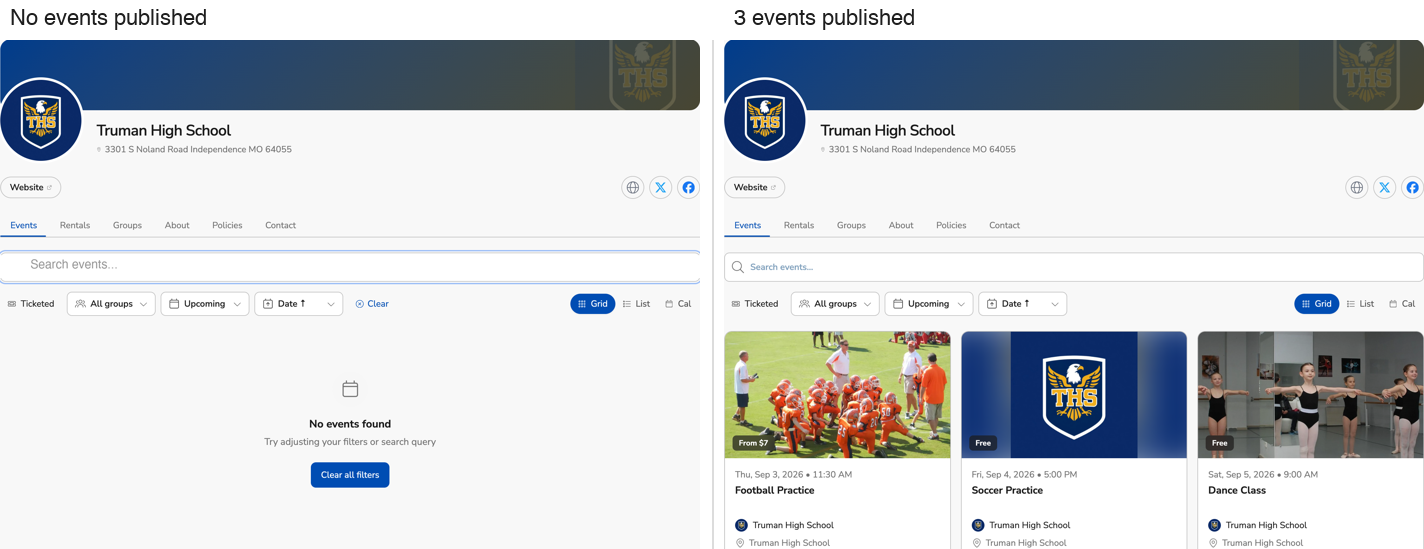The width and height of the screenshot is (1424, 549).
Task: Open Policies tab in left panel
Action: (x=227, y=225)
